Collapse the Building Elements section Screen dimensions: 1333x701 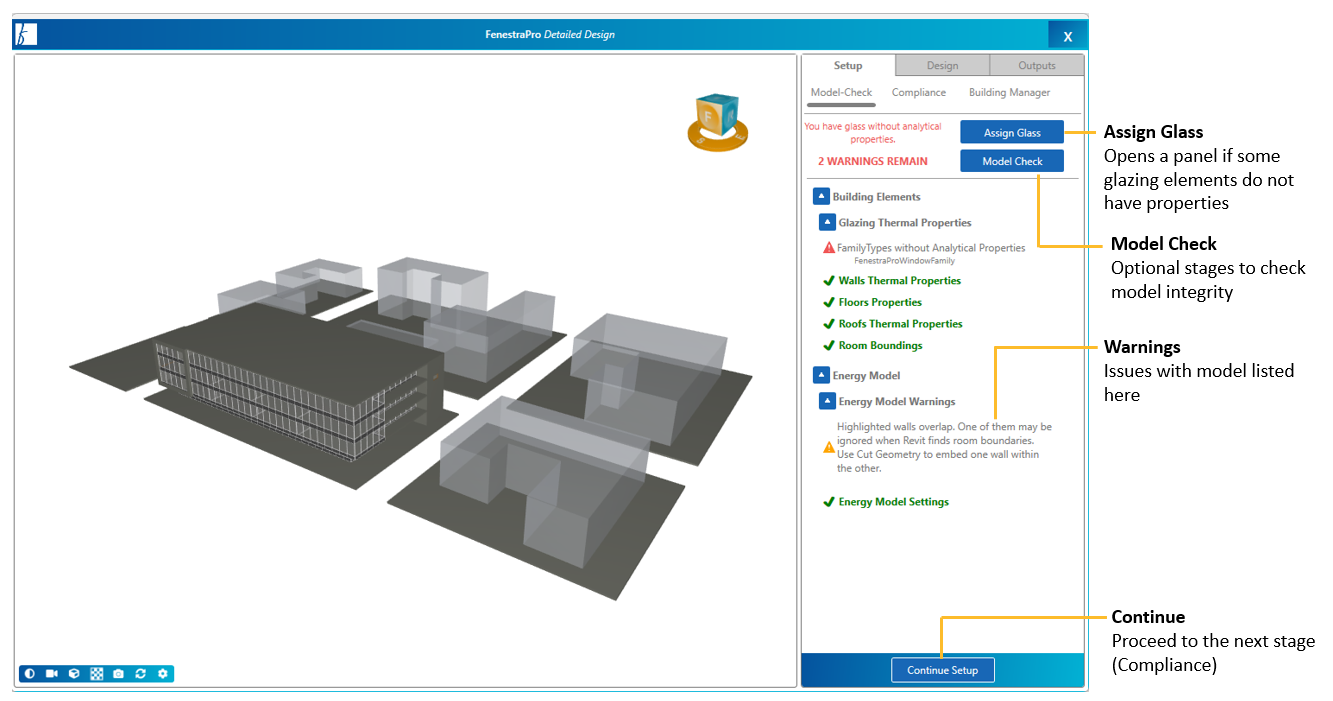pos(821,197)
